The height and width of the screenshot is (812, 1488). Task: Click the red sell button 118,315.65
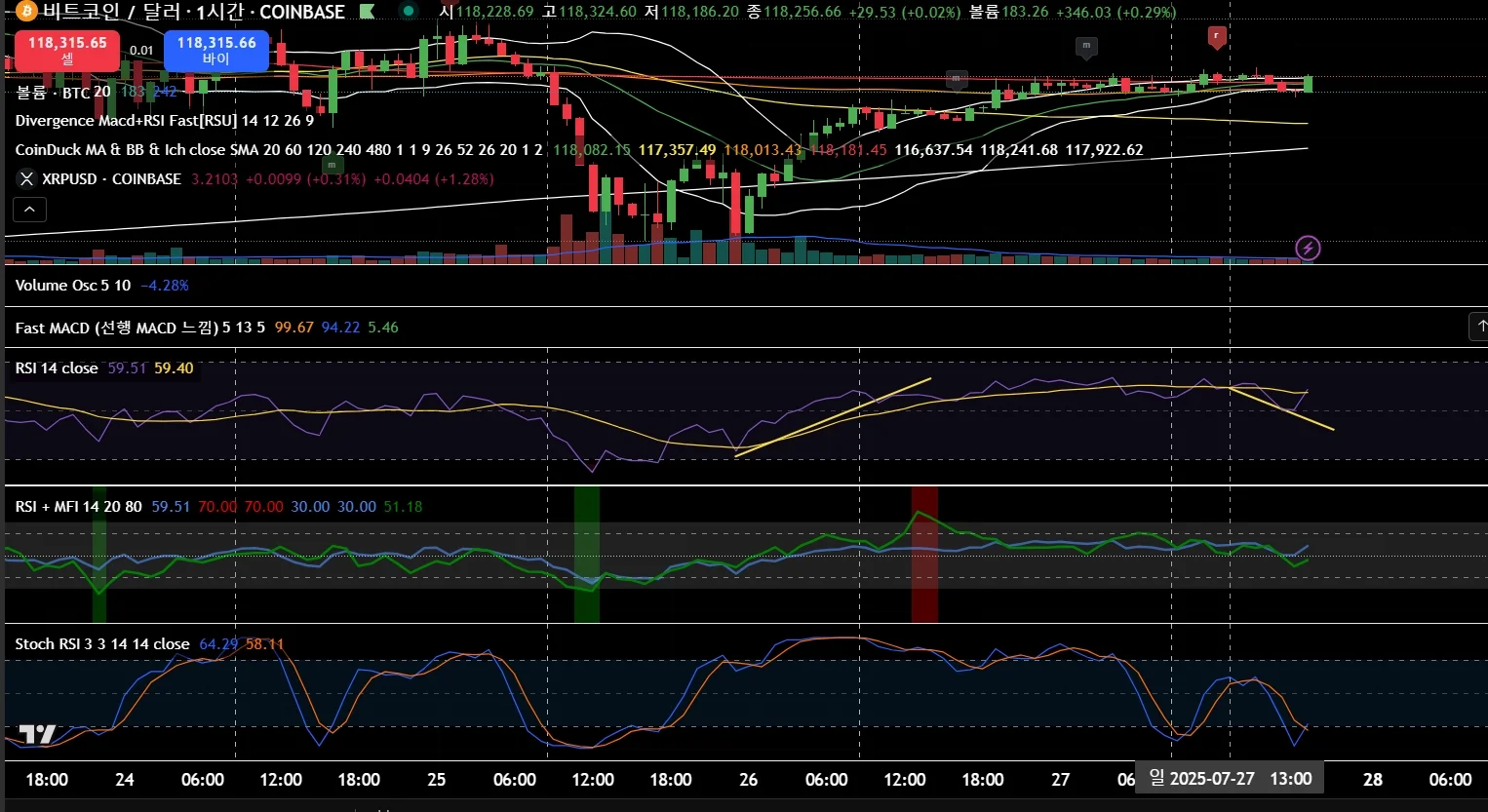tap(67, 50)
